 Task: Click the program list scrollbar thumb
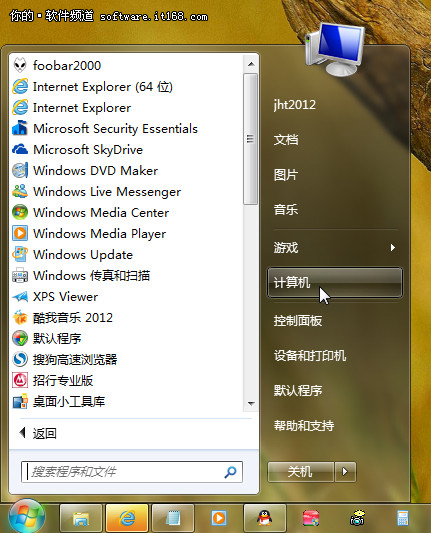(251, 139)
